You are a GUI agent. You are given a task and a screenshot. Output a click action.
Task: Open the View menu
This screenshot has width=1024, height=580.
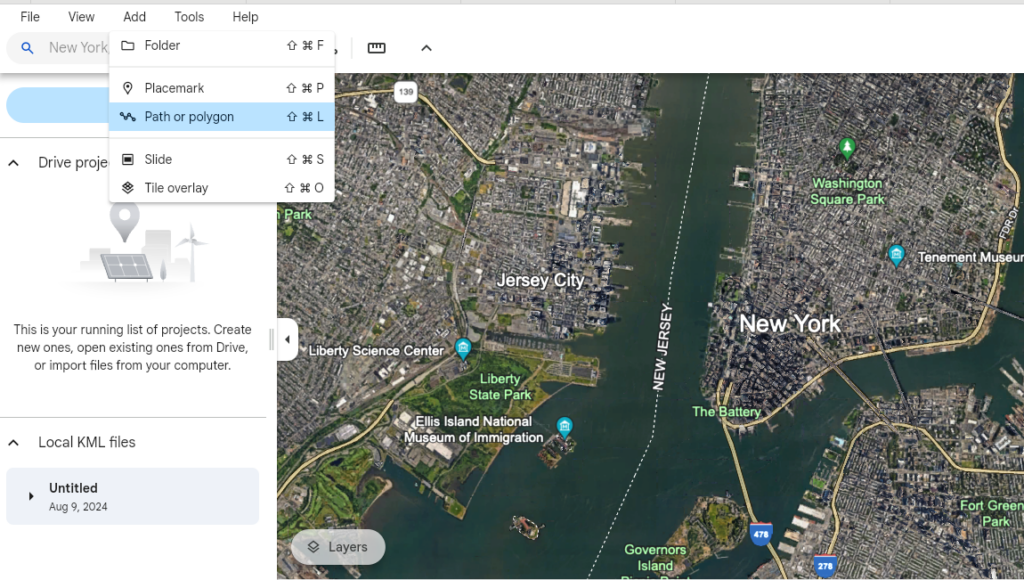pyautogui.click(x=81, y=16)
